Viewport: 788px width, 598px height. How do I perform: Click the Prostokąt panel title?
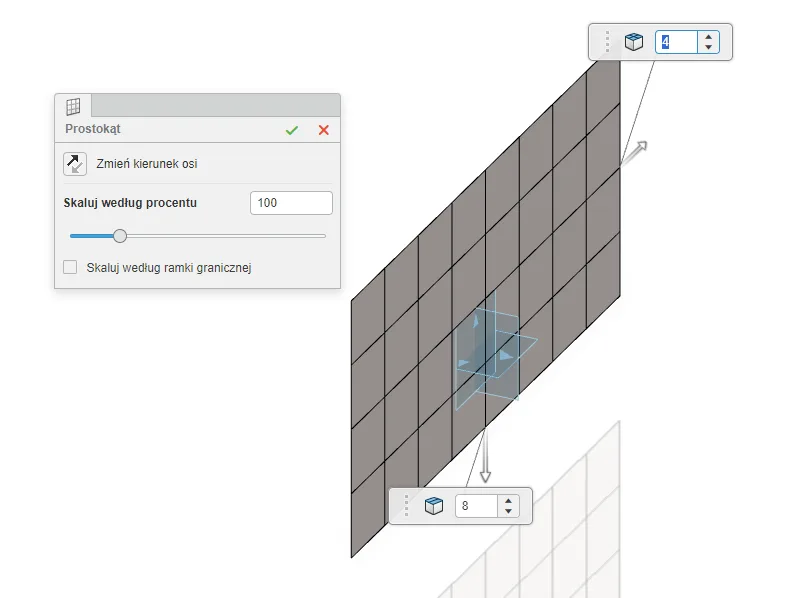tap(93, 129)
